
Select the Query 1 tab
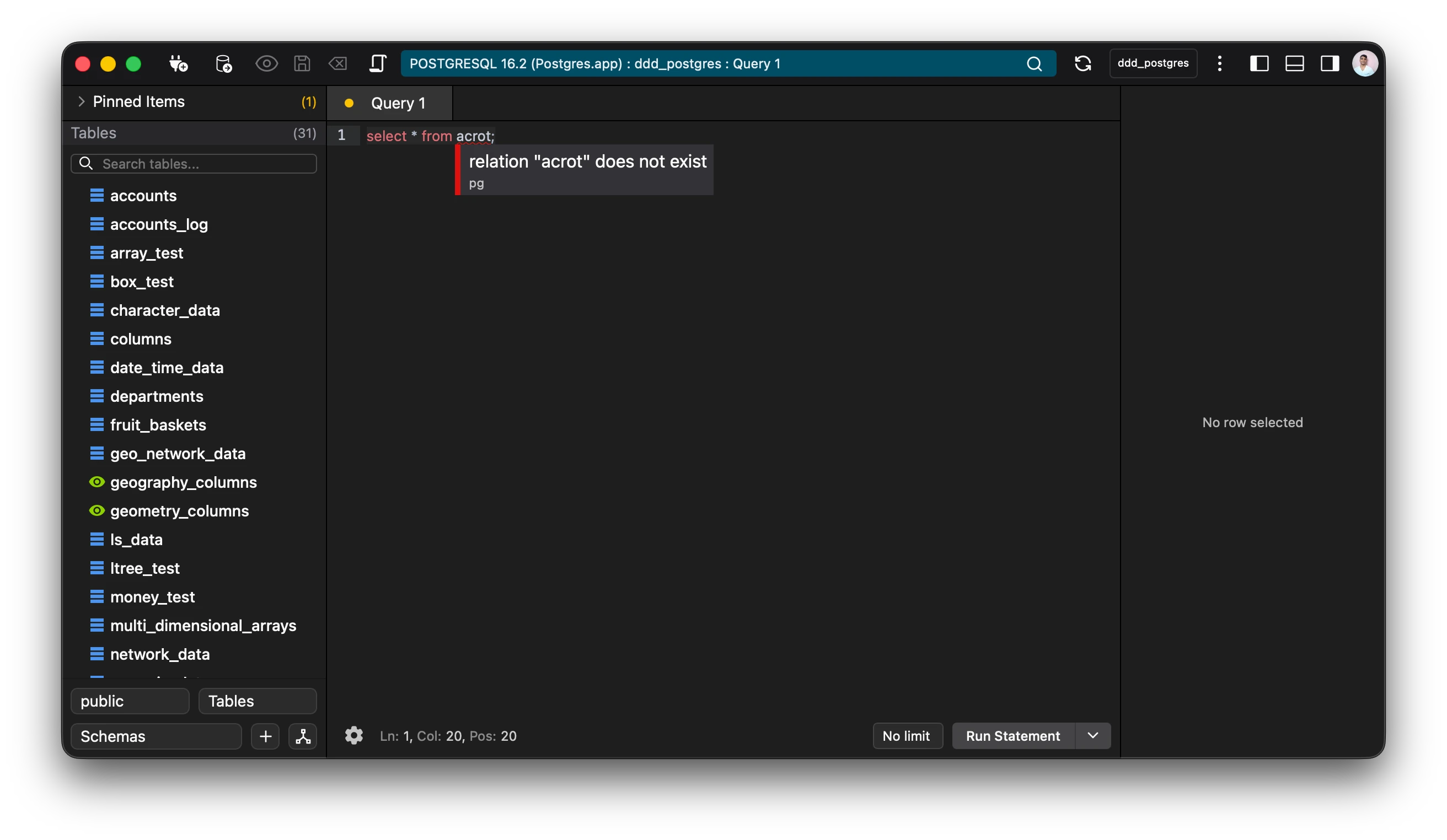(x=398, y=104)
